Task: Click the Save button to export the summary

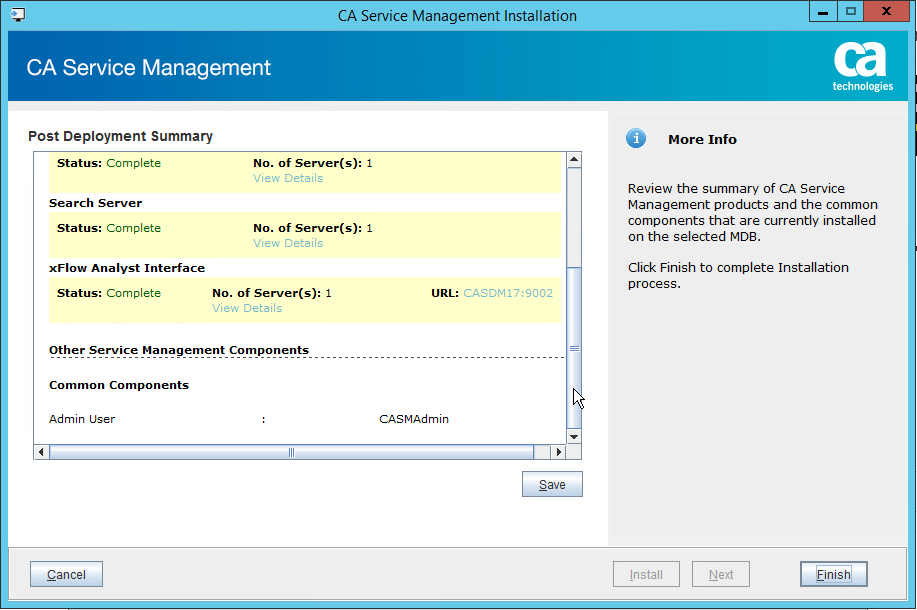Action: 552,484
